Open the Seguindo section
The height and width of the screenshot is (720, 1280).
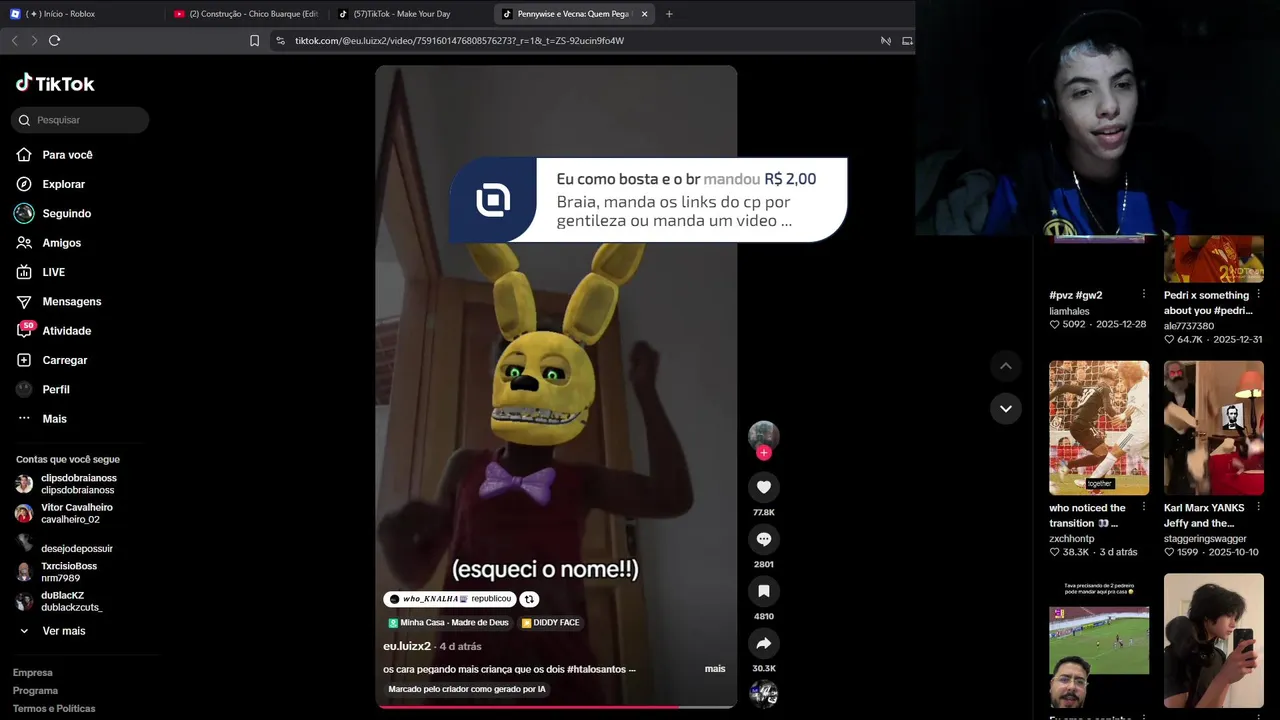tap(66, 213)
